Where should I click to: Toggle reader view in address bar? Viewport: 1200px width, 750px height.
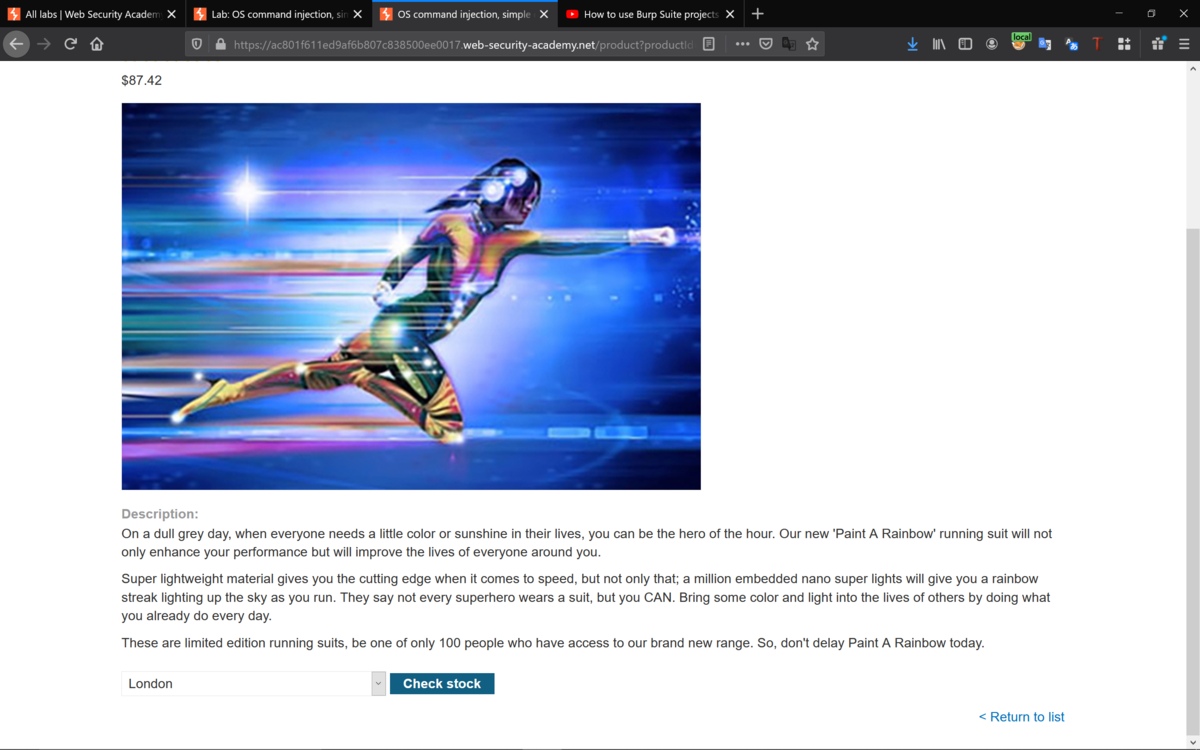click(x=709, y=44)
